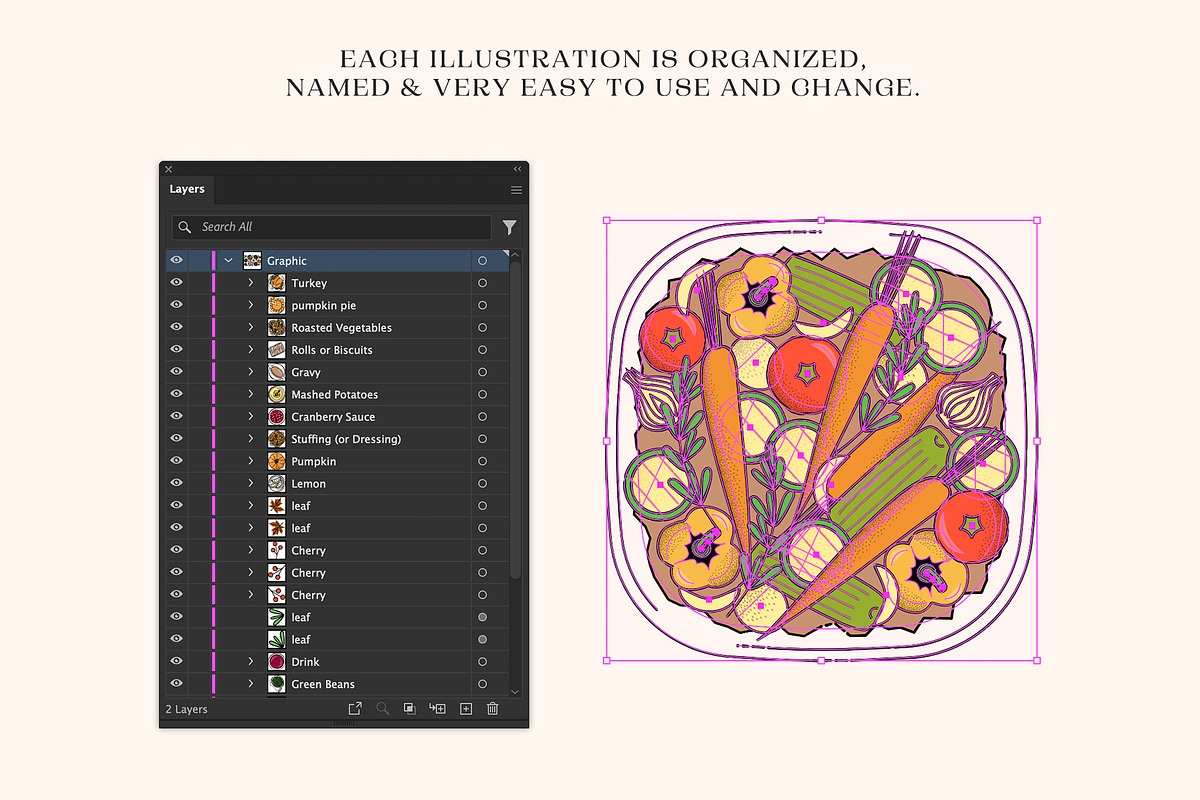Image resolution: width=1200 pixels, height=800 pixels.
Task: Click the Create New Layer icon
Action: (x=465, y=709)
